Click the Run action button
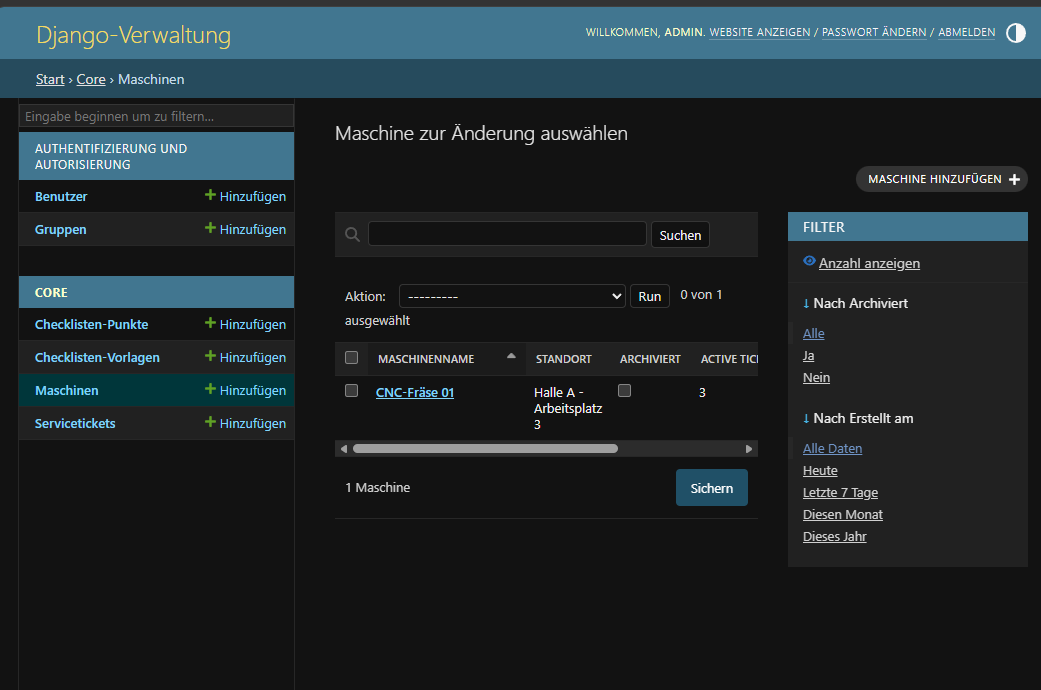The width and height of the screenshot is (1041, 690). pyautogui.click(x=649, y=296)
